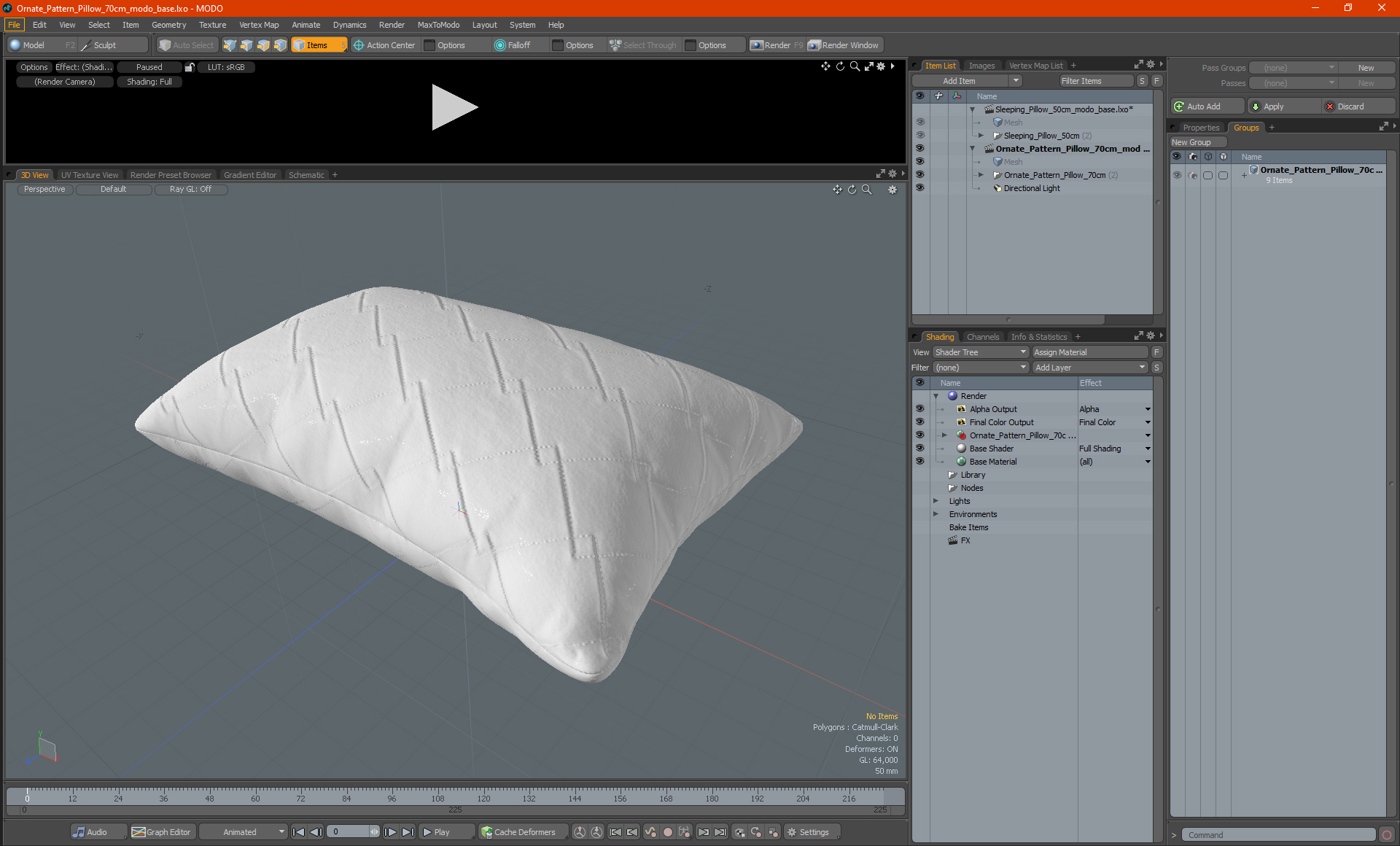Toggle visibility of Final Color Output layer
Screen dimensions: 1400x846
click(x=920, y=422)
